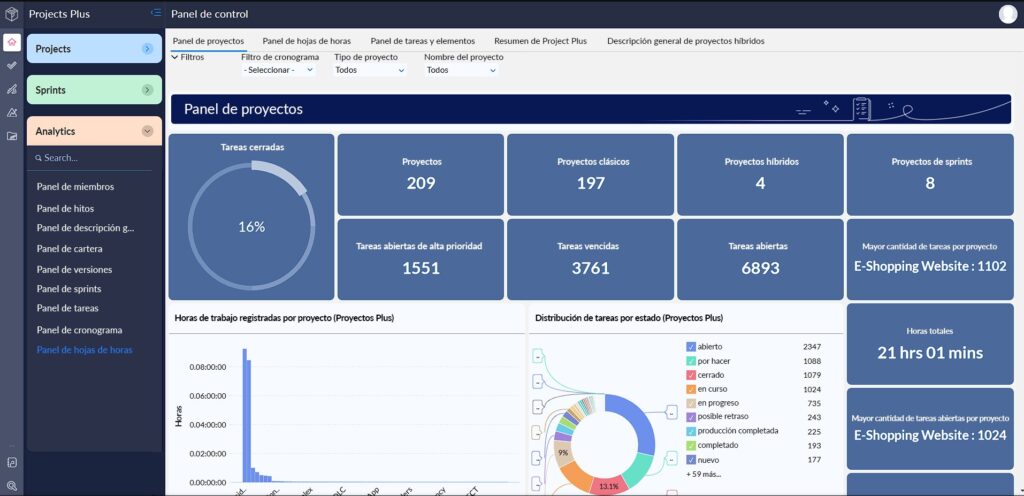Click '+ 59 más...' legend link
The width and height of the screenshot is (1024, 496).
click(703, 474)
